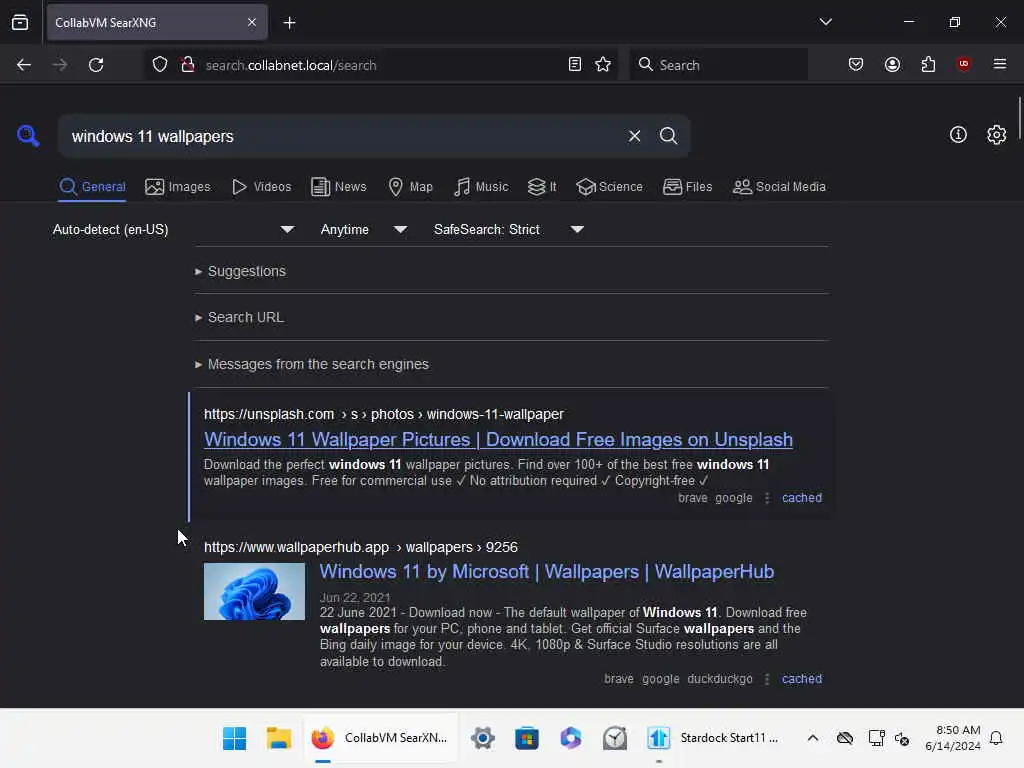Viewport: 1024px width, 768px height.
Task: Reload the current page
Action: tap(96, 65)
